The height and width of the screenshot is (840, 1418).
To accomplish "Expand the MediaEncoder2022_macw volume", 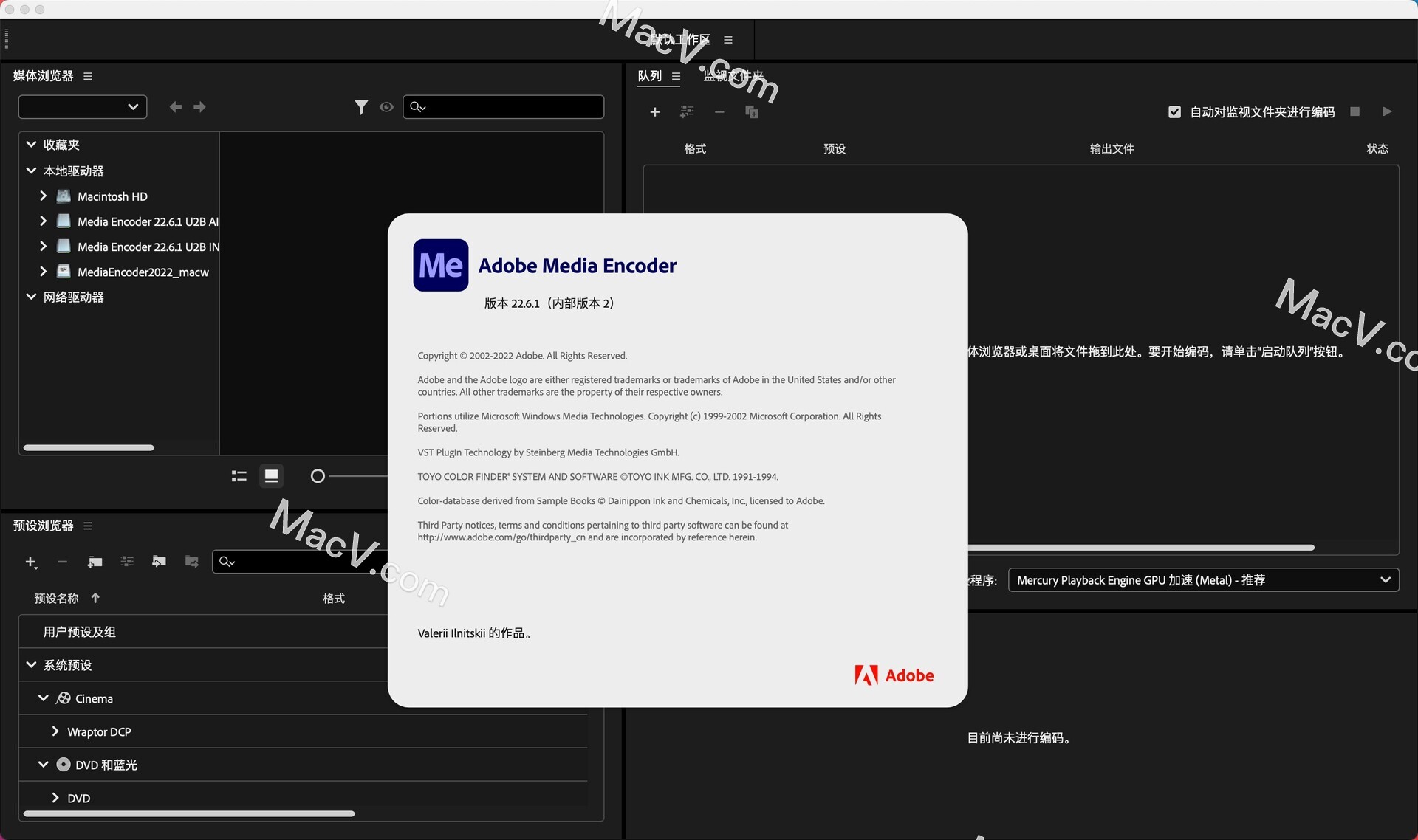I will (x=43, y=272).
